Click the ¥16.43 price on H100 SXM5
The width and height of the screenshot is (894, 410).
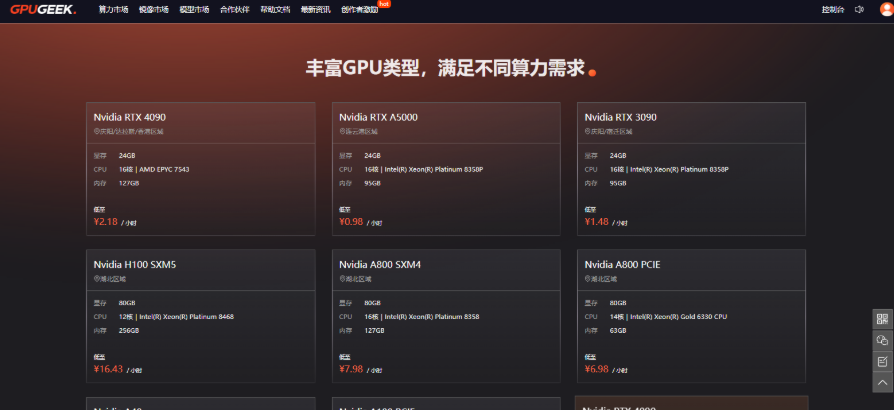108,369
